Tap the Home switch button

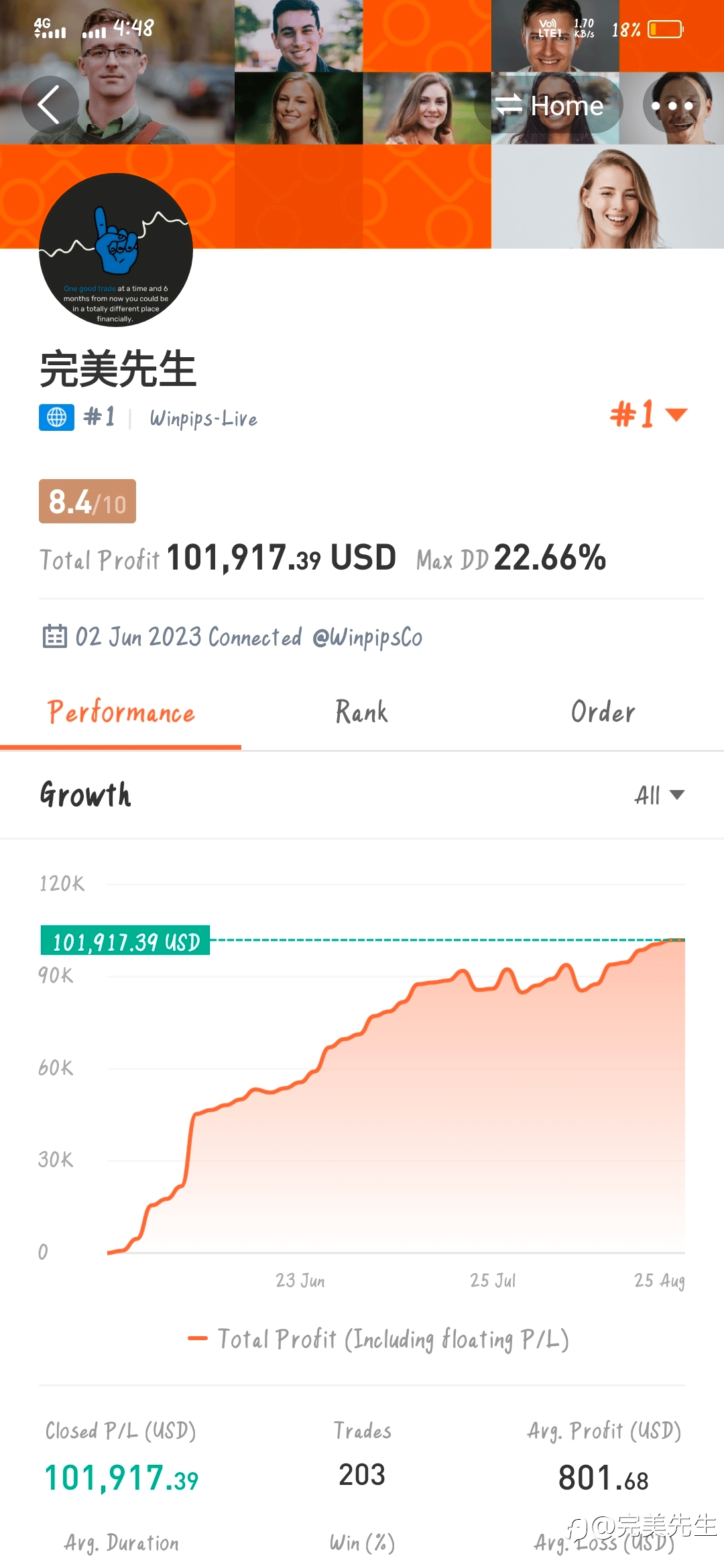click(550, 106)
